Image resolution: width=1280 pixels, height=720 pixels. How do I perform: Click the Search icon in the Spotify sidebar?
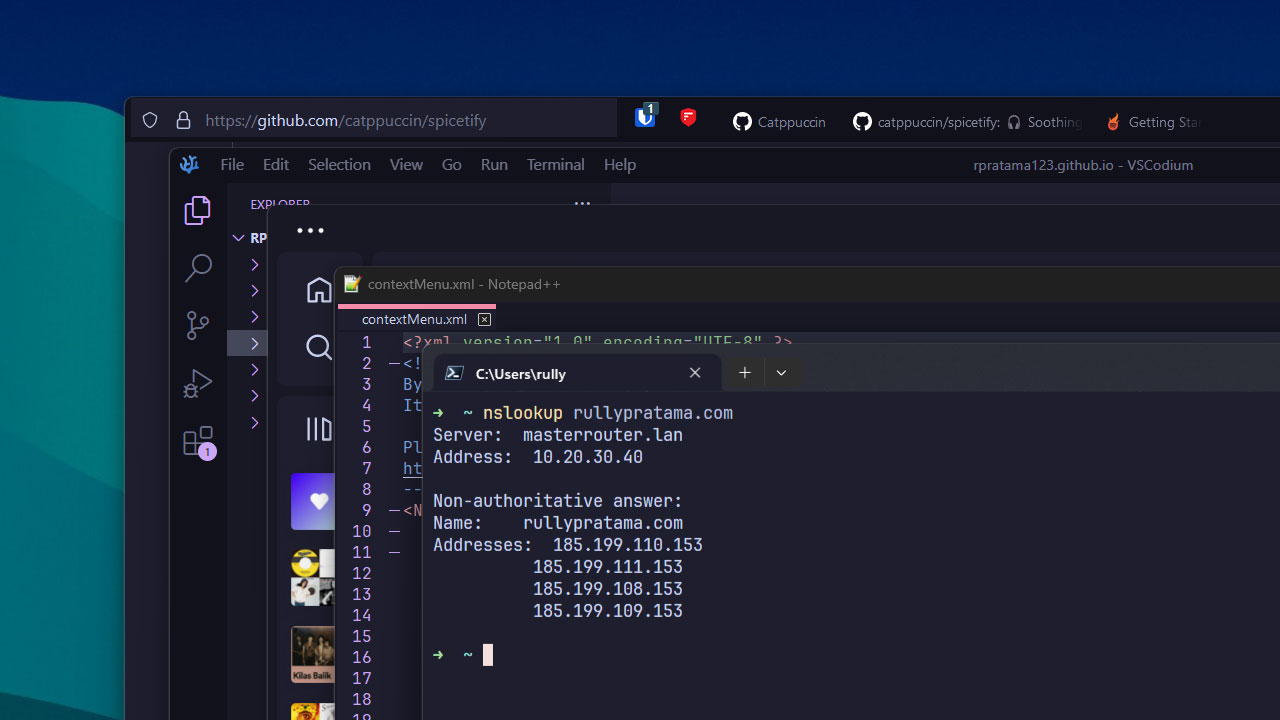[x=319, y=347]
